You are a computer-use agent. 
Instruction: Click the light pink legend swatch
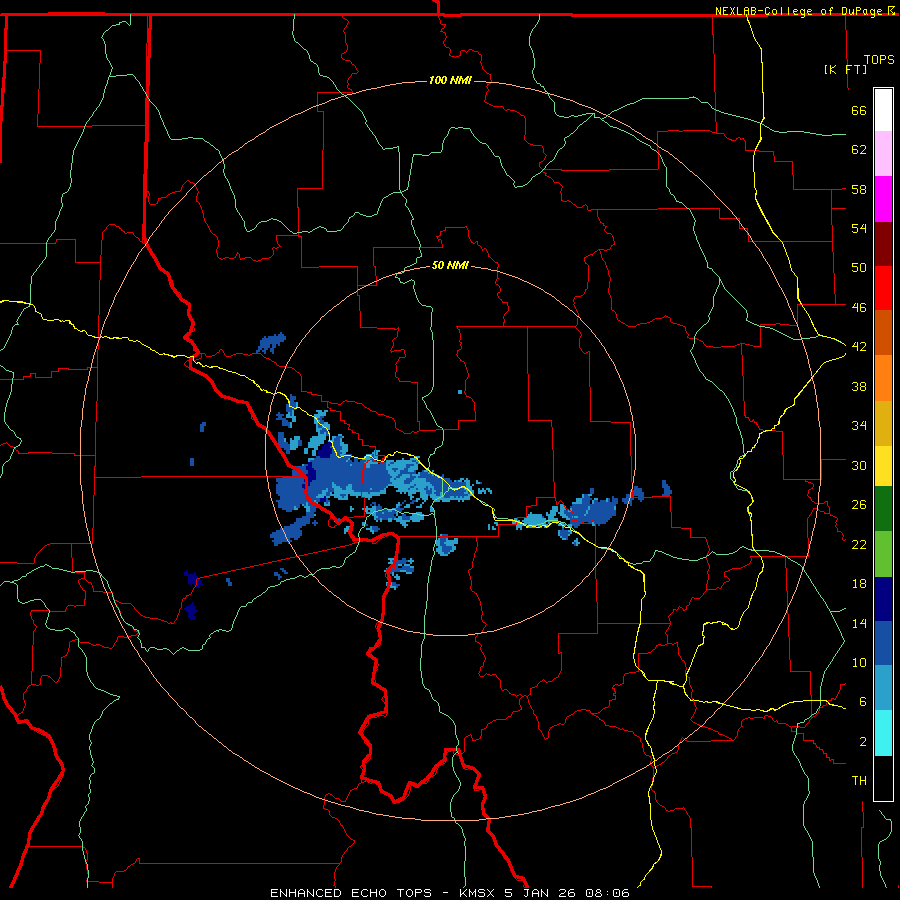(x=883, y=154)
